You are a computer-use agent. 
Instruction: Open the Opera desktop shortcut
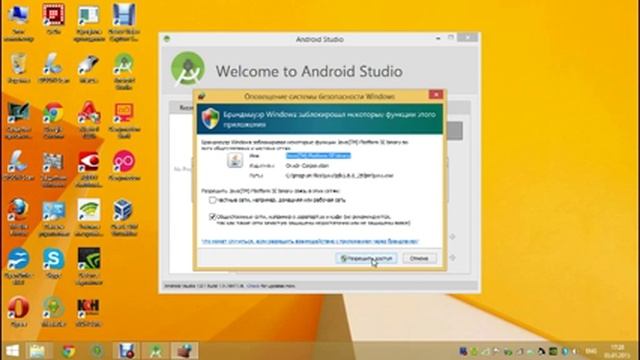18,312
